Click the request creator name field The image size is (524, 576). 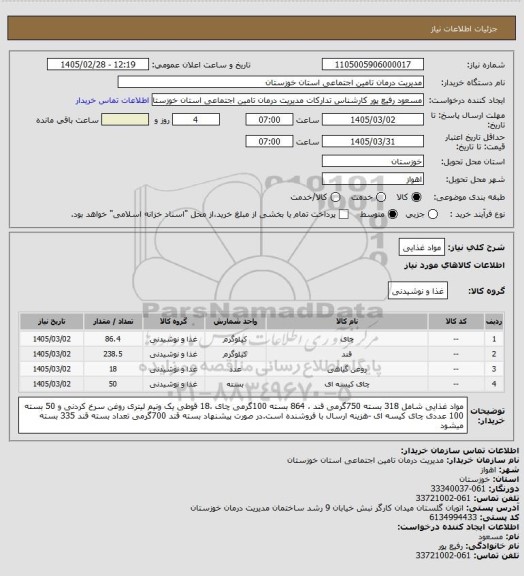coord(288,100)
